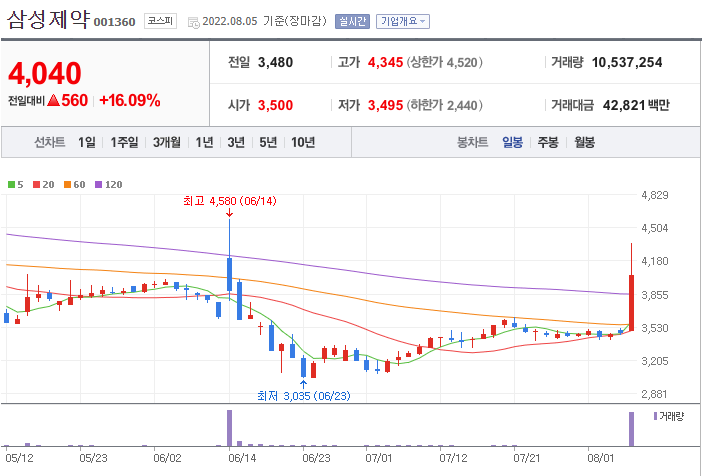This screenshot has height=476, width=702.
Task: Select the 1주일 line chart period
Action: (124, 142)
